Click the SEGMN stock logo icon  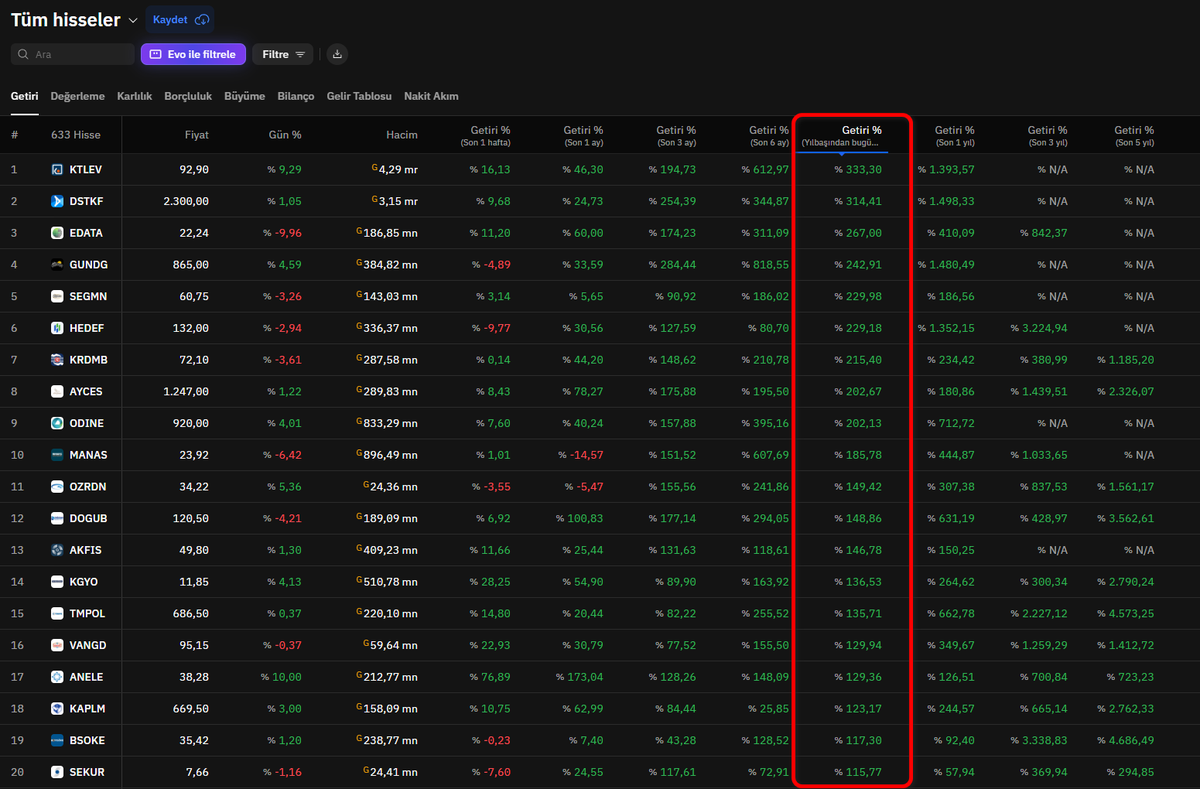point(57,297)
